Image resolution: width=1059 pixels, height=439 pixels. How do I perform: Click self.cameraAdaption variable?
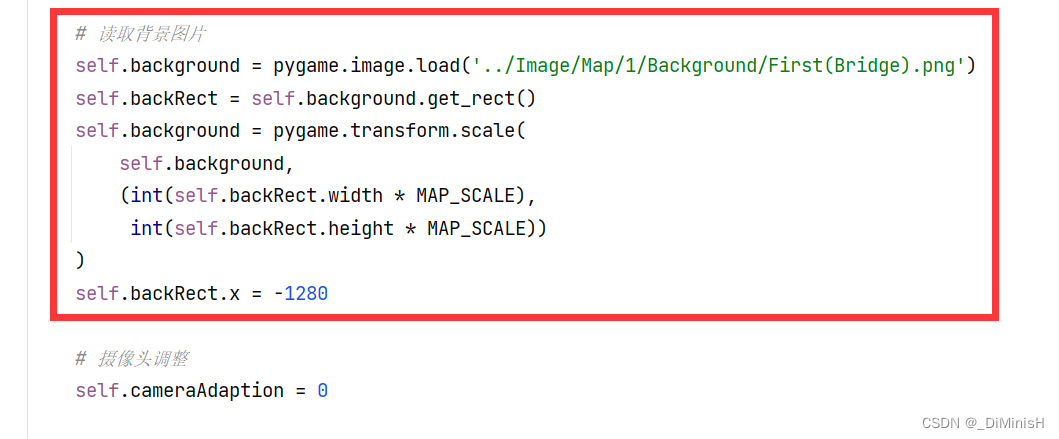(180, 391)
